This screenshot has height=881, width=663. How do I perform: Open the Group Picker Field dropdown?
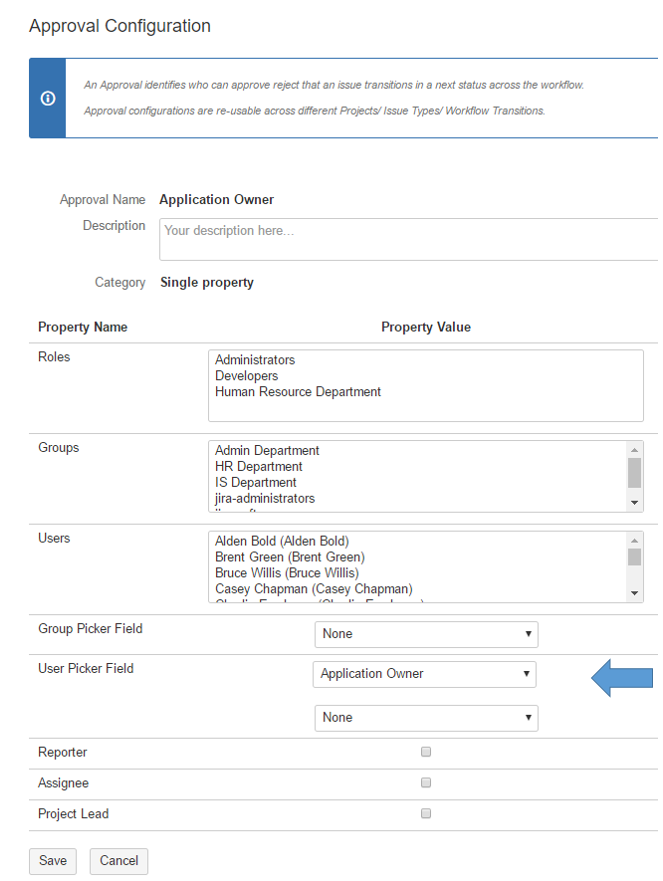click(425, 634)
